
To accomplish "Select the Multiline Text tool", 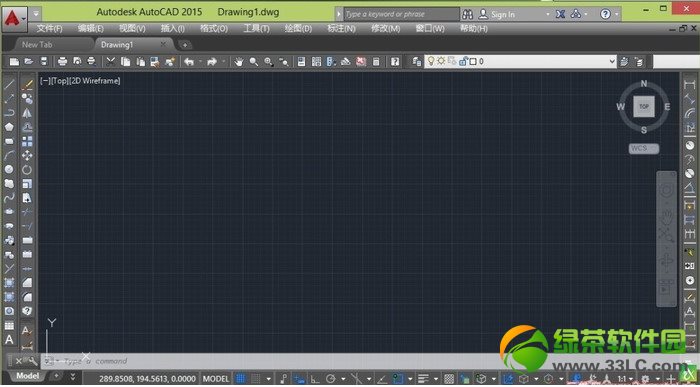I will pos(9,340).
